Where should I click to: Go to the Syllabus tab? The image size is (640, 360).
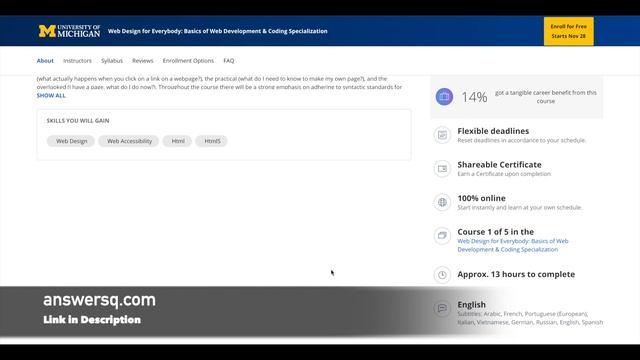point(112,60)
